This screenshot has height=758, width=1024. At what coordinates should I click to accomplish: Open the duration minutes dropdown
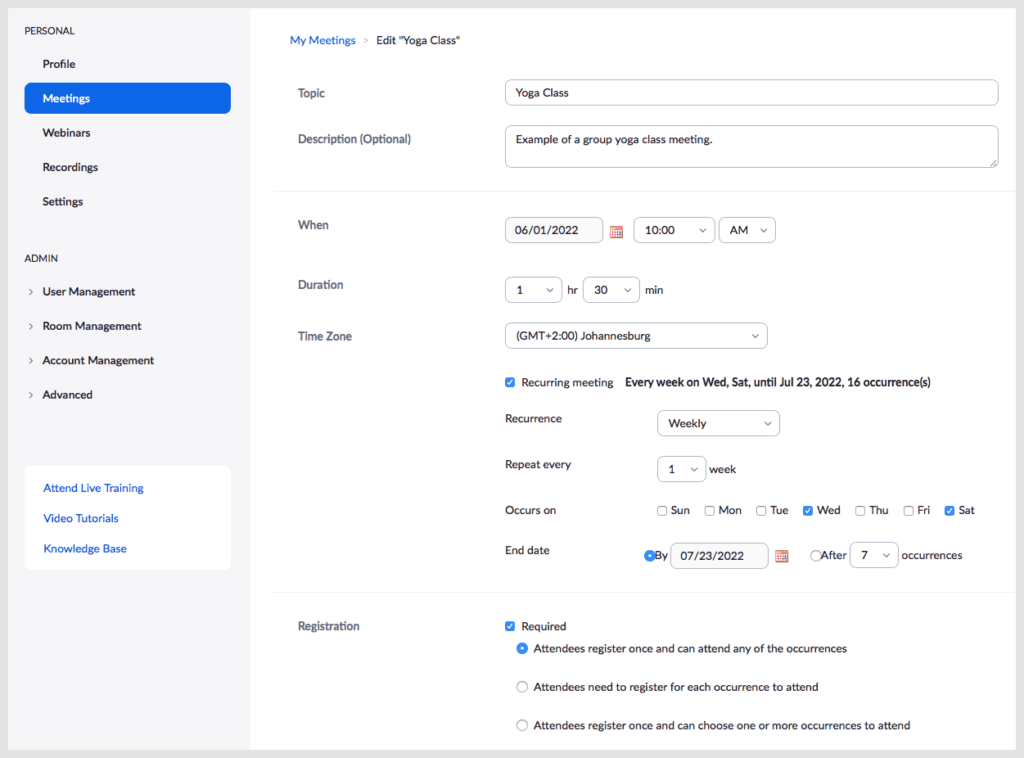611,290
